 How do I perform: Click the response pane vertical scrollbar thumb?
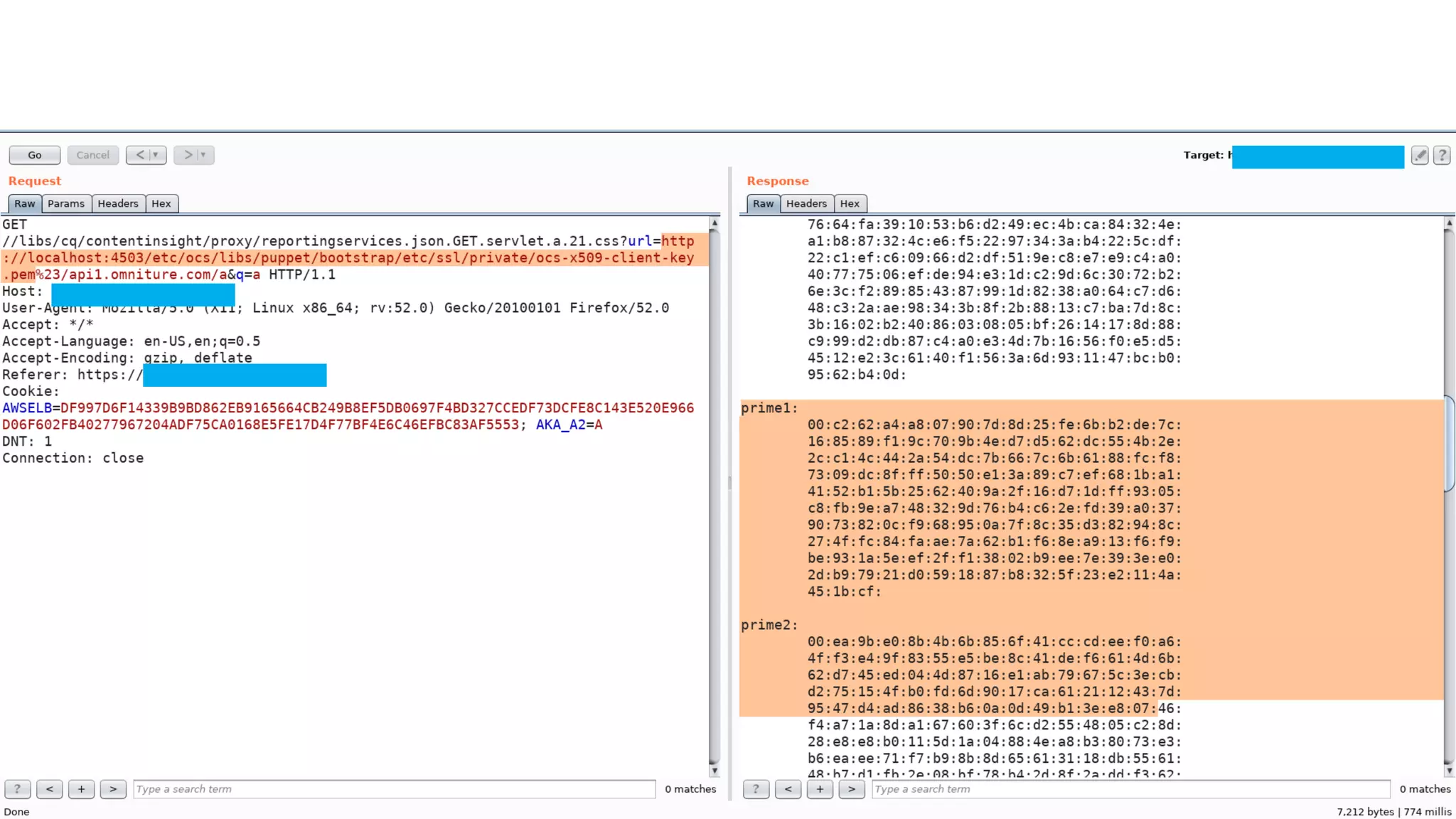click(x=1449, y=444)
